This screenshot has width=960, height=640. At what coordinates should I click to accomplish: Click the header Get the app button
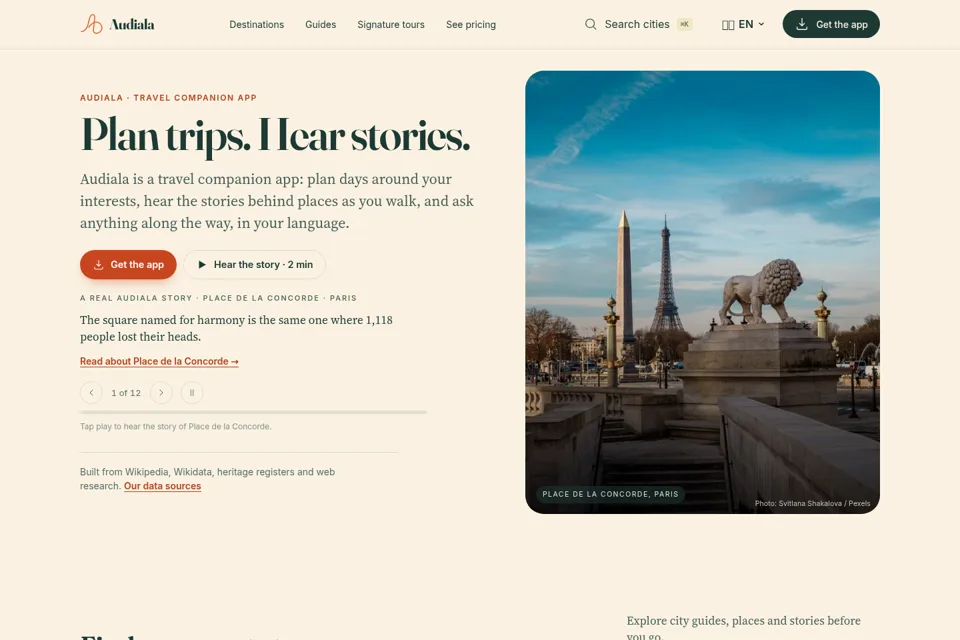click(831, 24)
